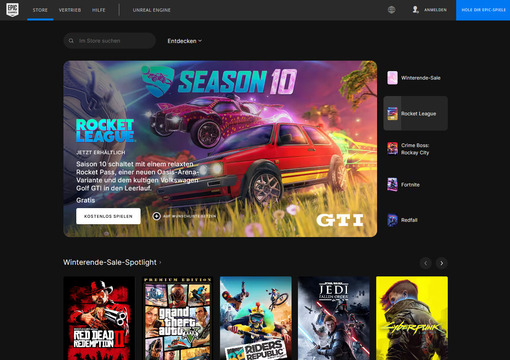This screenshot has width=510, height=360.
Task: Expand the Entdecken dropdown
Action: point(184,41)
